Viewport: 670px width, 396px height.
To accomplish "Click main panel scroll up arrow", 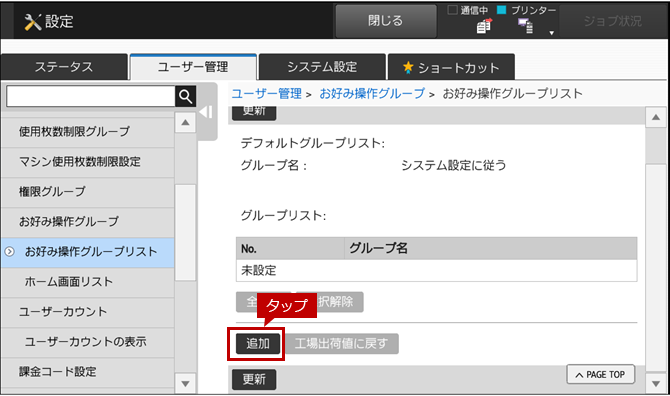I will click(x=656, y=117).
